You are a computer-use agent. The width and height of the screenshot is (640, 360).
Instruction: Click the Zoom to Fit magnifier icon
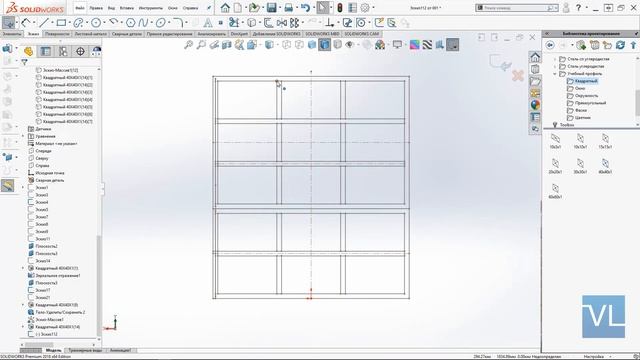pyautogui.click(x=188, y=45)
